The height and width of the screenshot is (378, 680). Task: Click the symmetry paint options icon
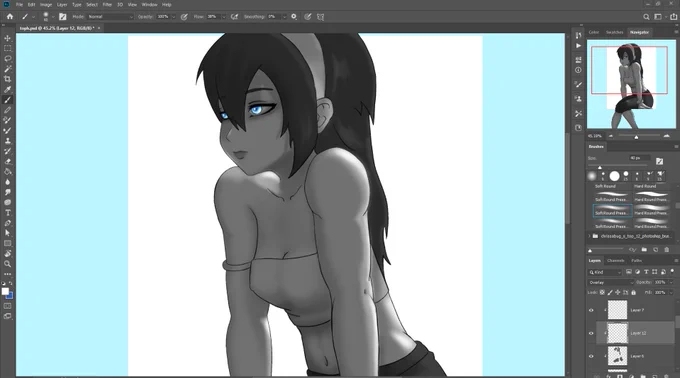click(320, 16)
